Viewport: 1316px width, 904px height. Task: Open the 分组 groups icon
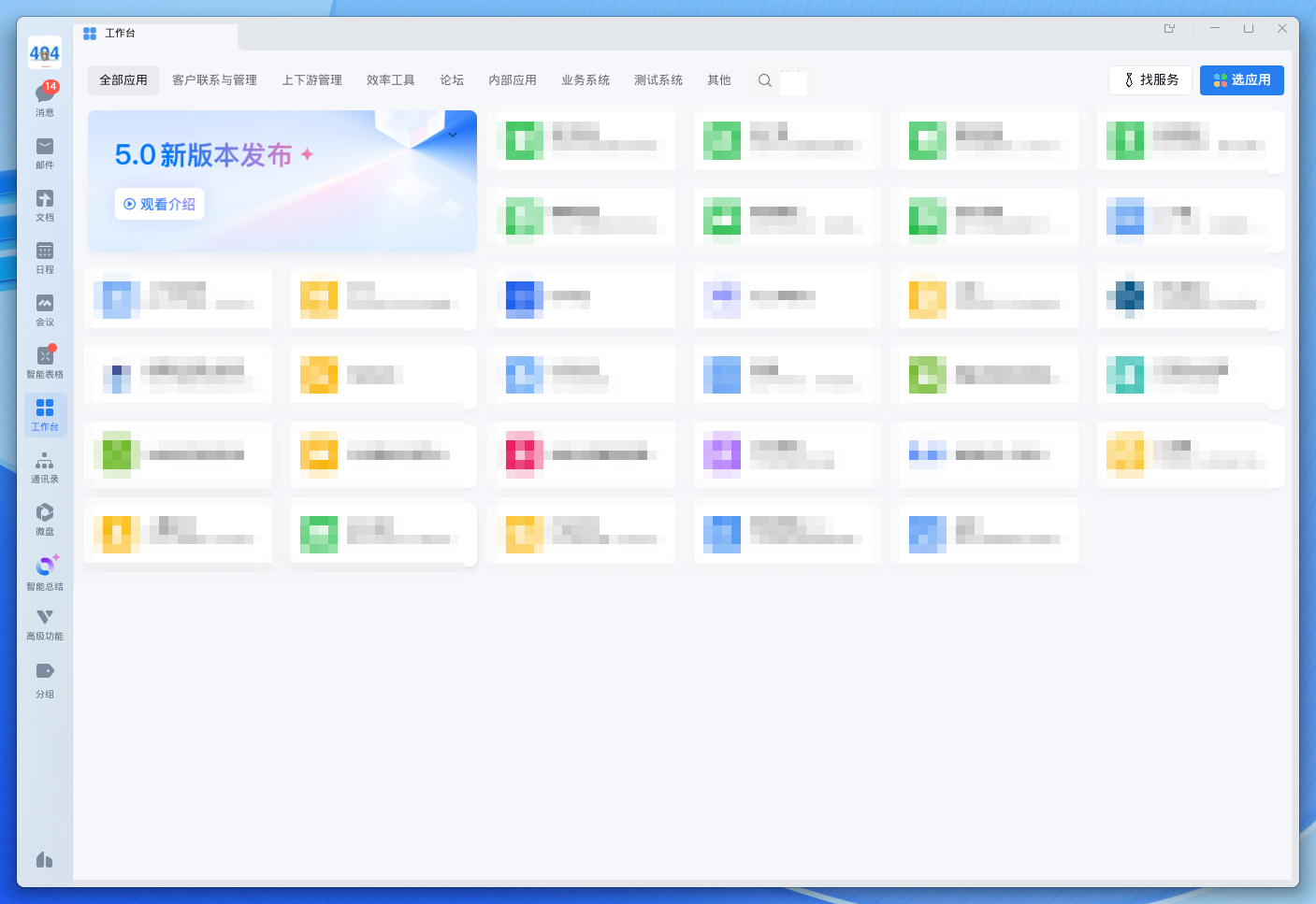coord(45,680)
